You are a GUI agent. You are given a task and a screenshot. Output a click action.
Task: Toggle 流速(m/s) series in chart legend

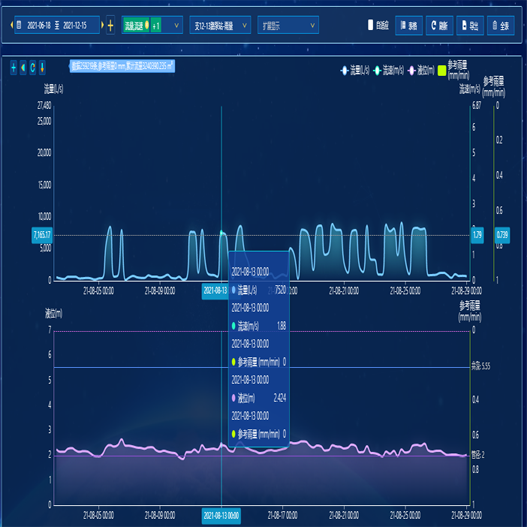(389, 70)
